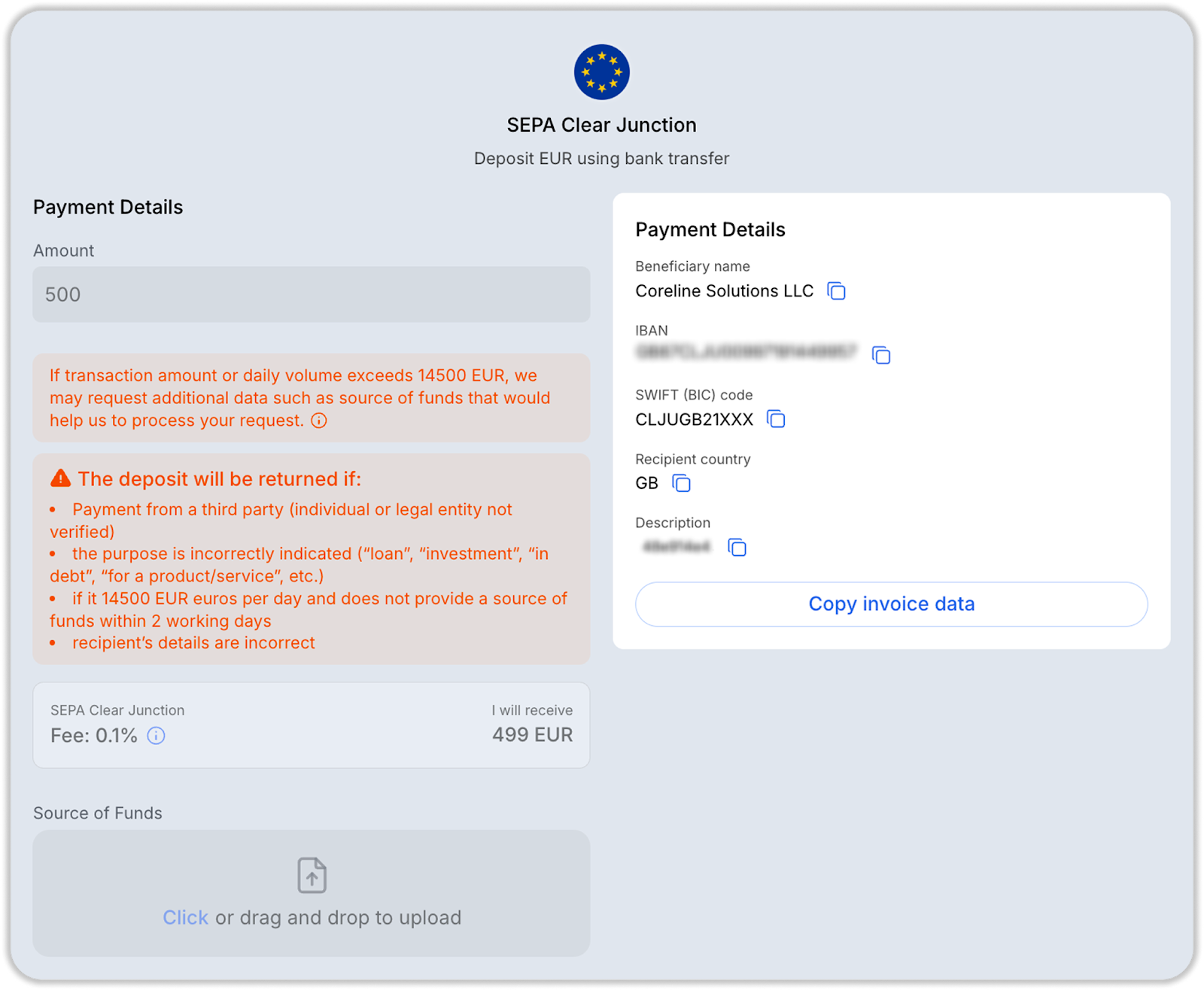Viewport: 1204px width, 990px height.
Task: Click the 'Click' upload link
Action: [185, 918]
